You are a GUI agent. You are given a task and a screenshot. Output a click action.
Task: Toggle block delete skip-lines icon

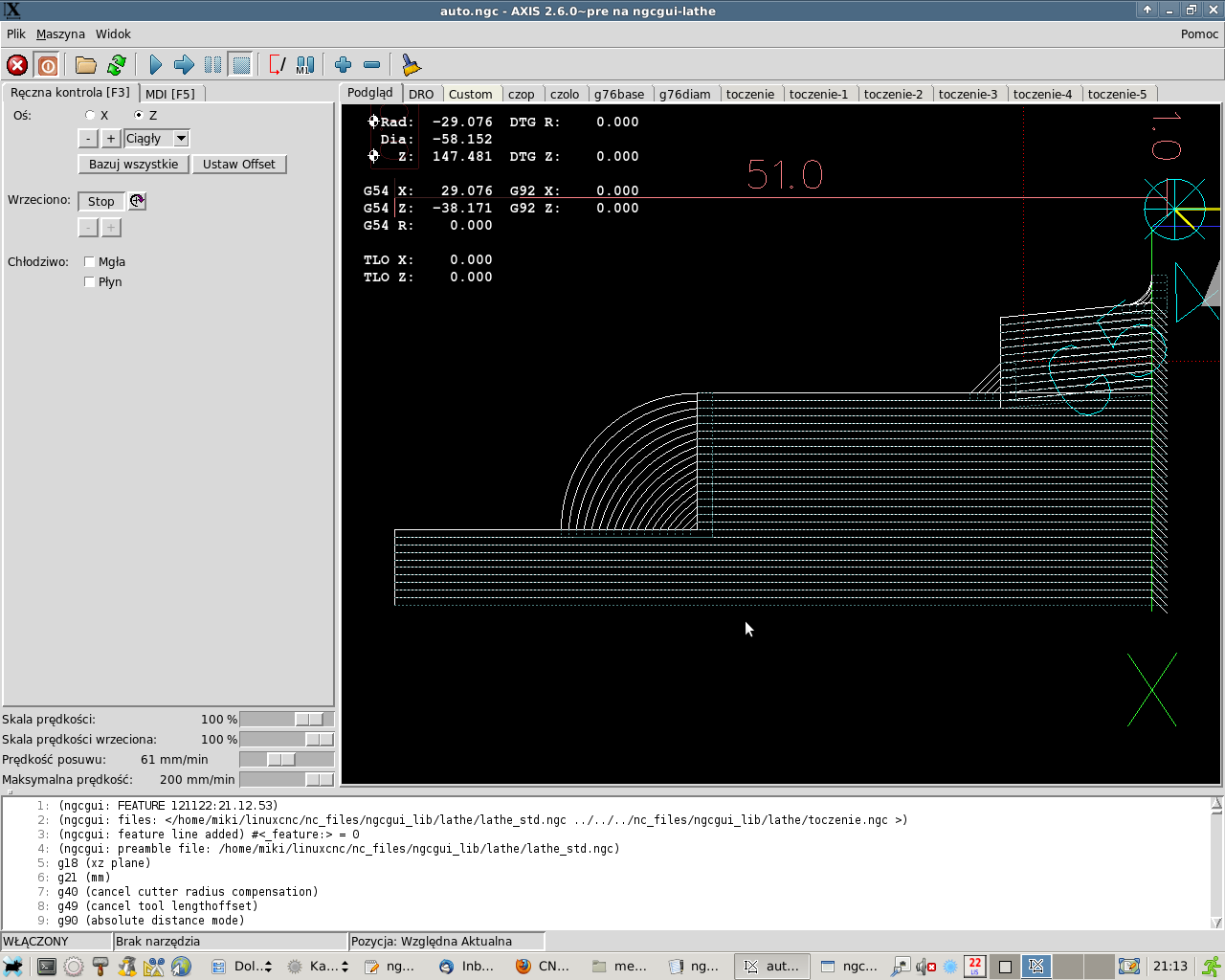277,65
